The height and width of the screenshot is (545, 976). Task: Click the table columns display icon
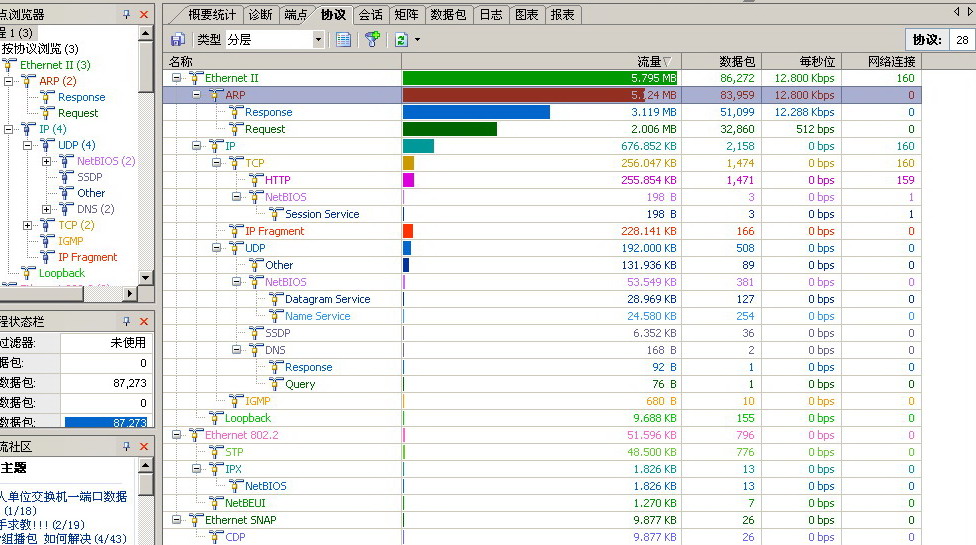click(343, 39)
